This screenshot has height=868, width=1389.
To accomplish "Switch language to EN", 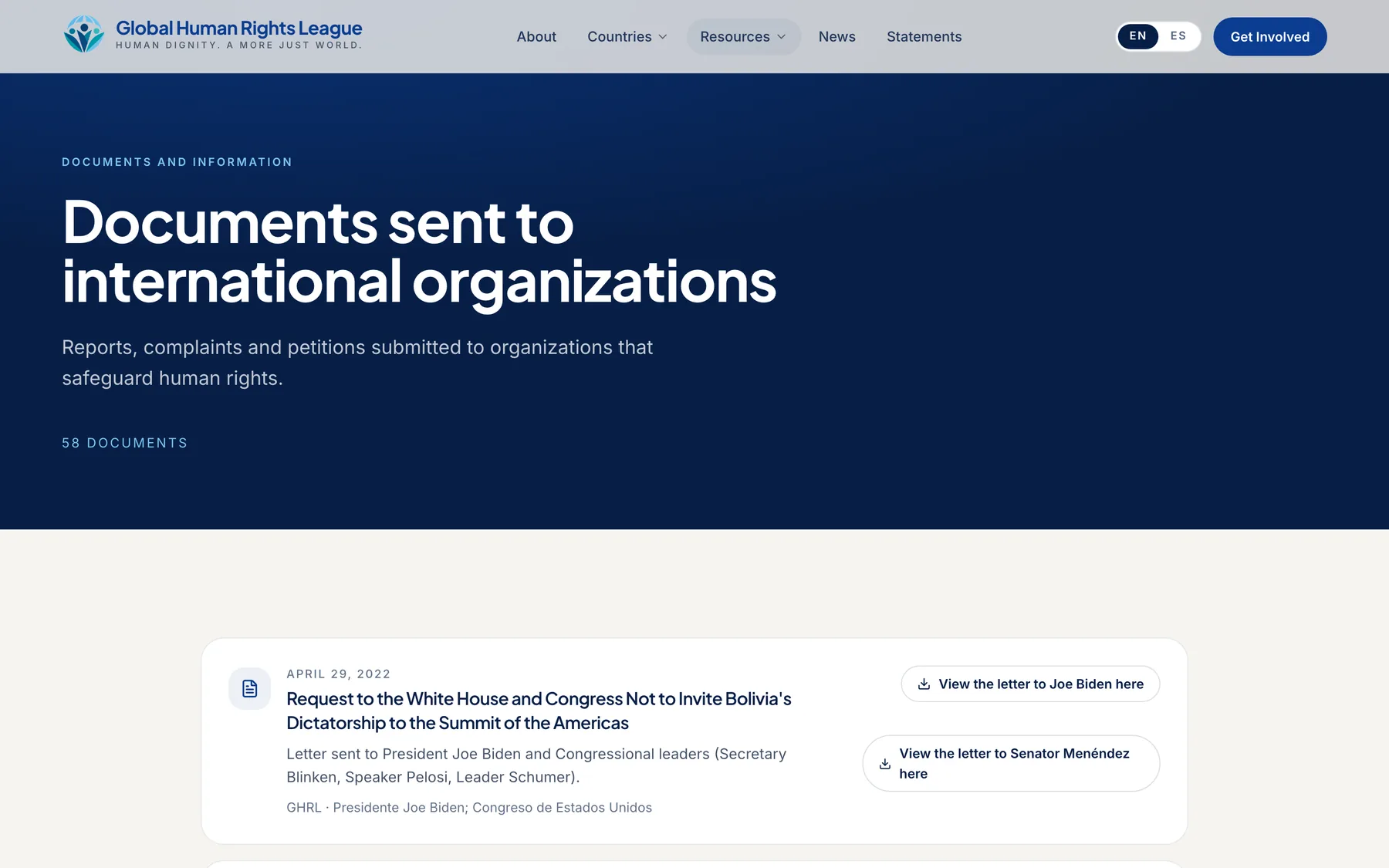I will (1137, 36).
